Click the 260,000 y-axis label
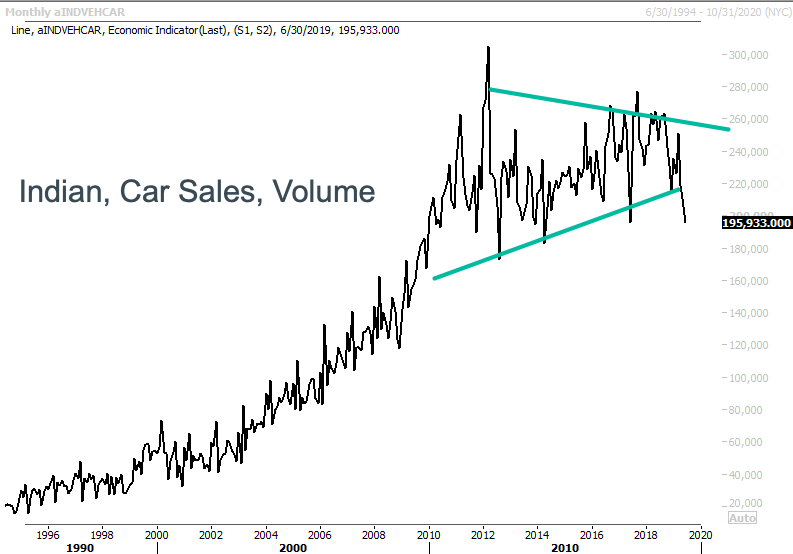Screen dimensions: 793x554 point(748,119)
